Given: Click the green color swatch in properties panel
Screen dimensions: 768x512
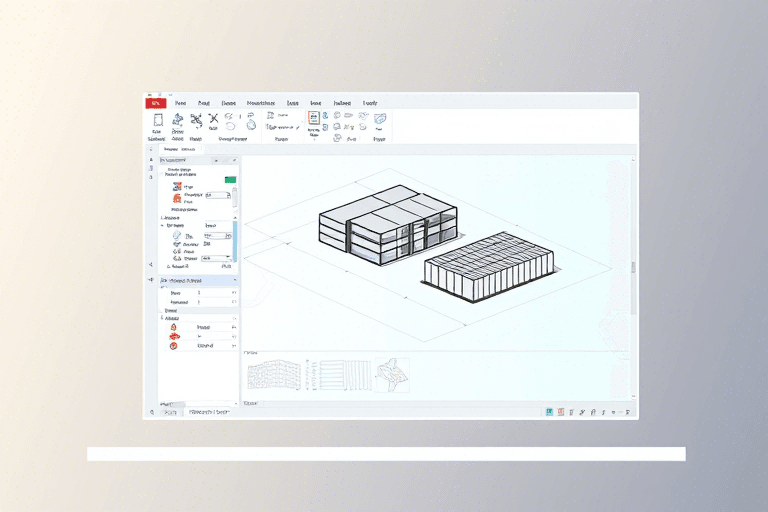Looking at the screenshot, I should pyautogui.click(x=230, y=180).
